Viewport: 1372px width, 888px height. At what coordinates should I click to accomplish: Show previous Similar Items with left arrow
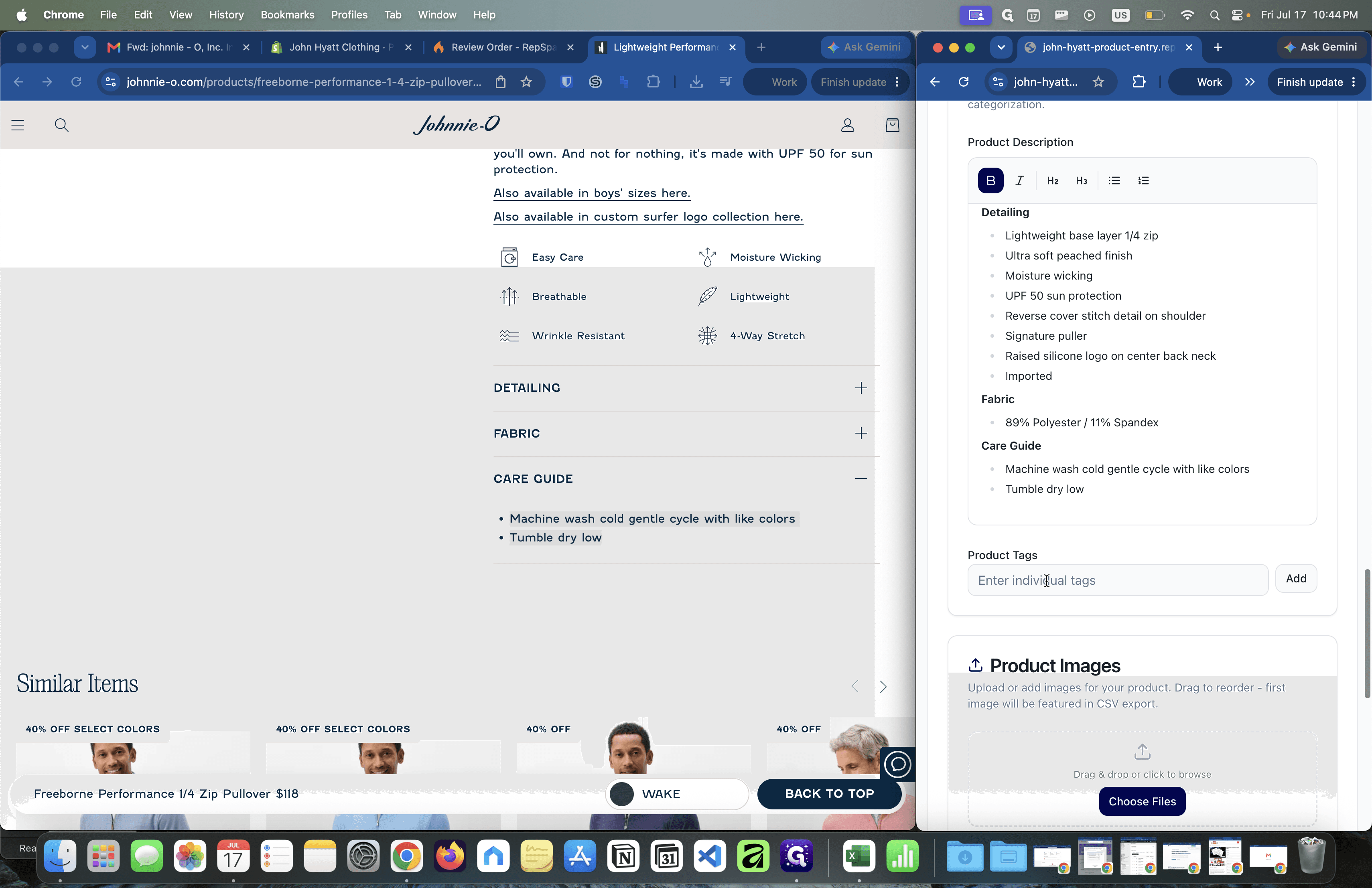coord(855,686)
